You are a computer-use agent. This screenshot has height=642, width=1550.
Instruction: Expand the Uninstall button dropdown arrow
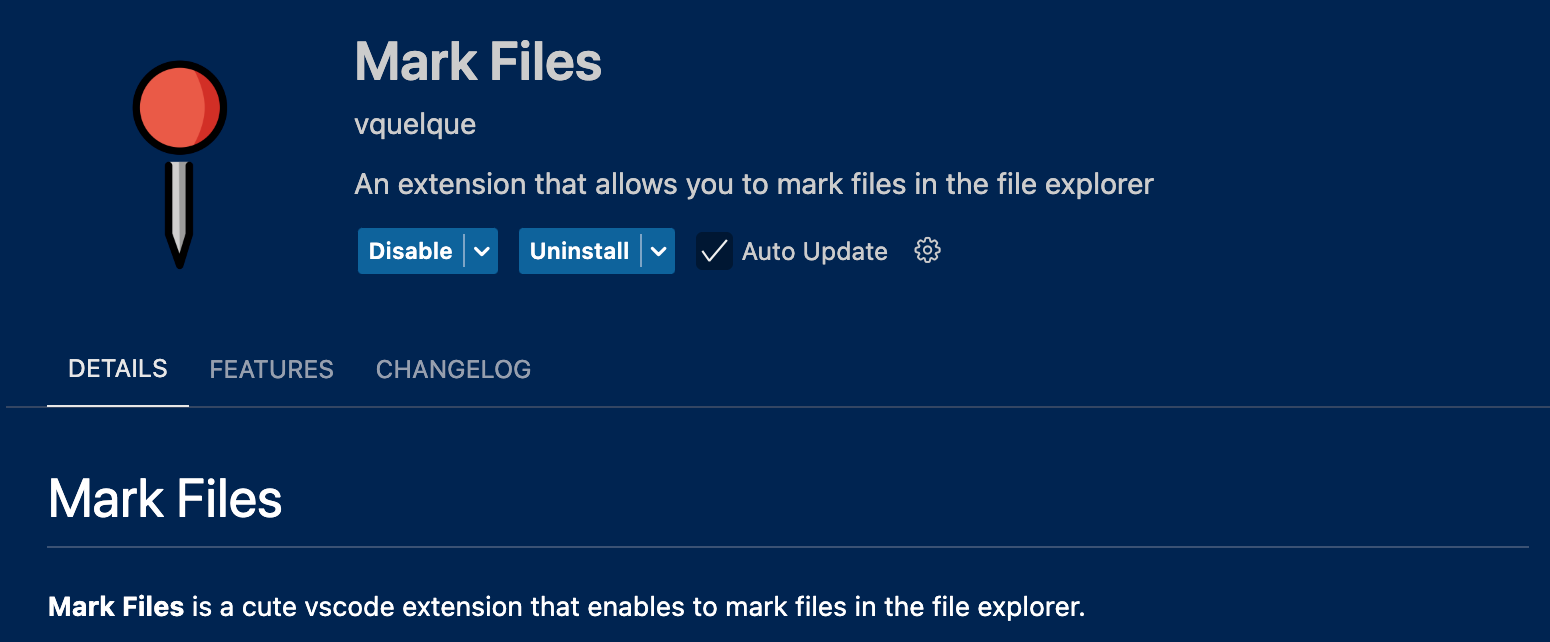[x=658, y=251]
